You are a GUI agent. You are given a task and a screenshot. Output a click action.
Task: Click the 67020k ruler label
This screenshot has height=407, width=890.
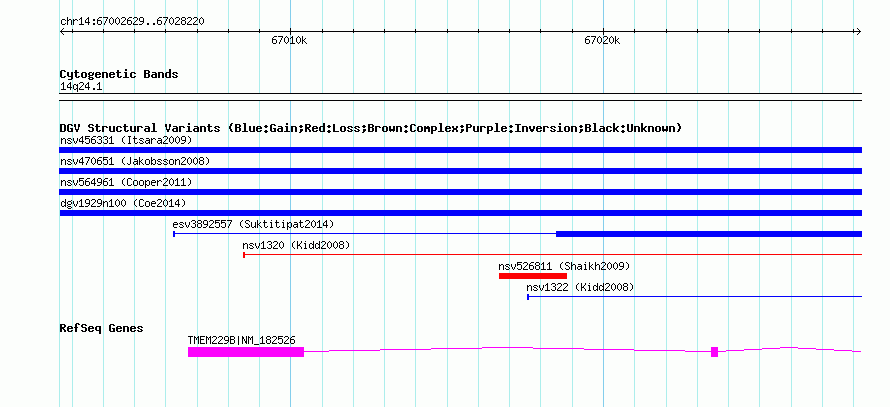click(602, 40)
